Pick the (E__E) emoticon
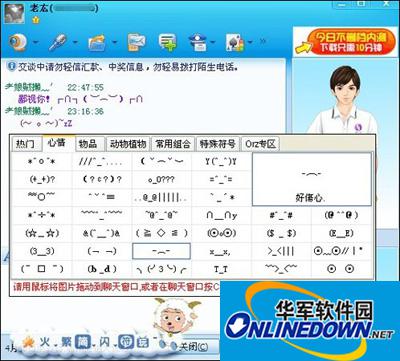The image size is (400, 361). [x=341, y=233]
